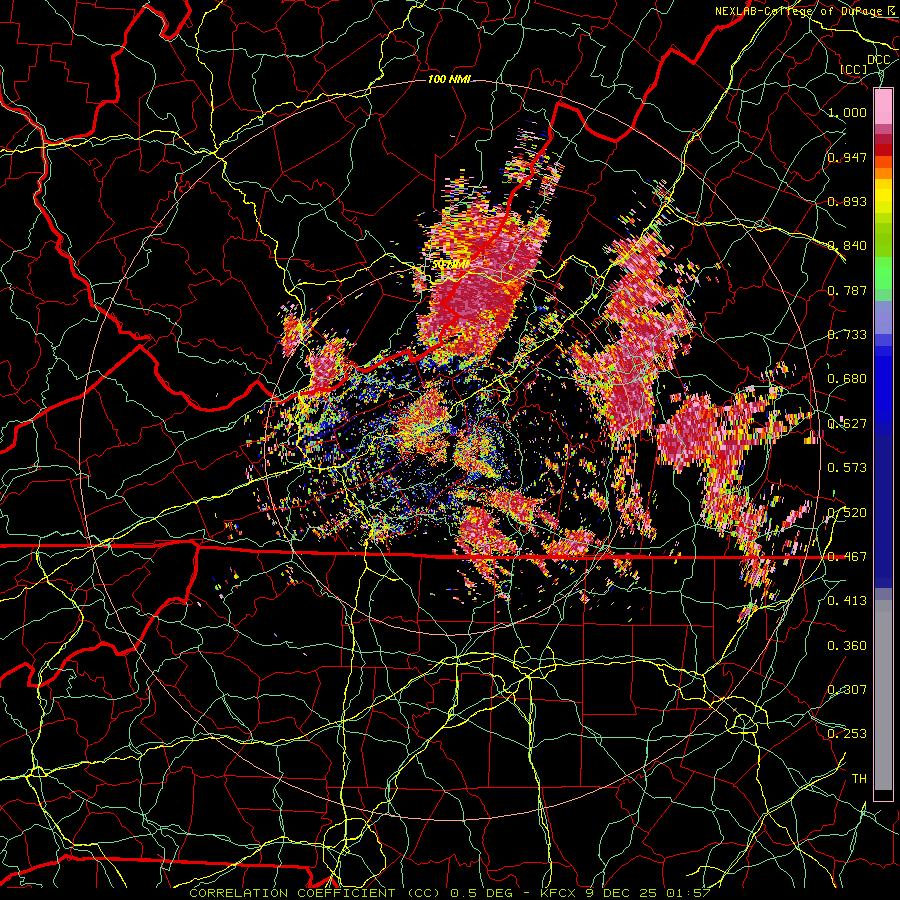Image resolution: width=900 pixels, height=900 pixels.
Task: Click the 0.733 scale value
Action: click(x=847, y=335)
